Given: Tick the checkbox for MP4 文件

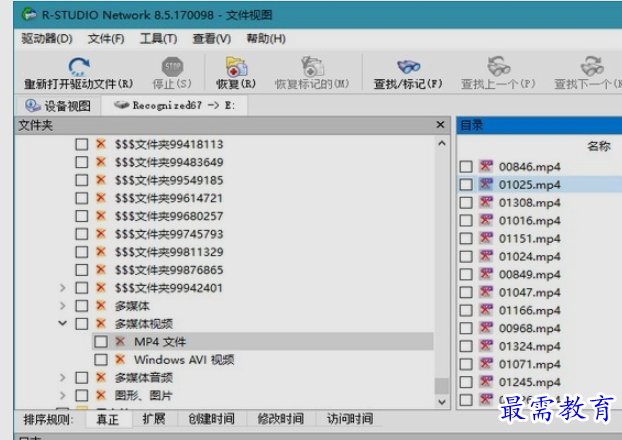Looking at the screenshot, I should (101, 342).
